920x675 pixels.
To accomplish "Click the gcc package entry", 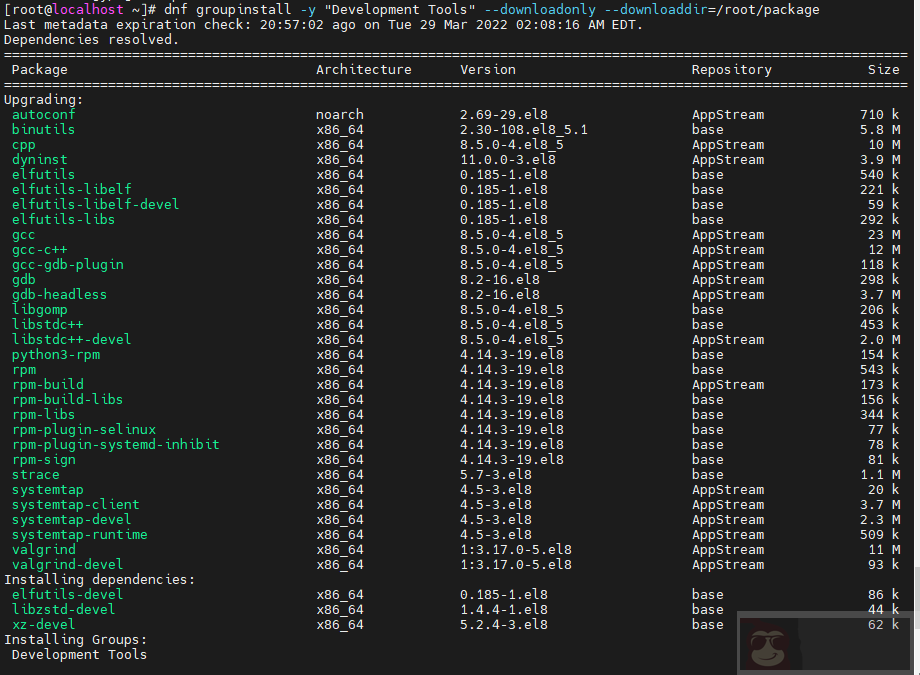I will pyautogui.click(x=23, y=234).
